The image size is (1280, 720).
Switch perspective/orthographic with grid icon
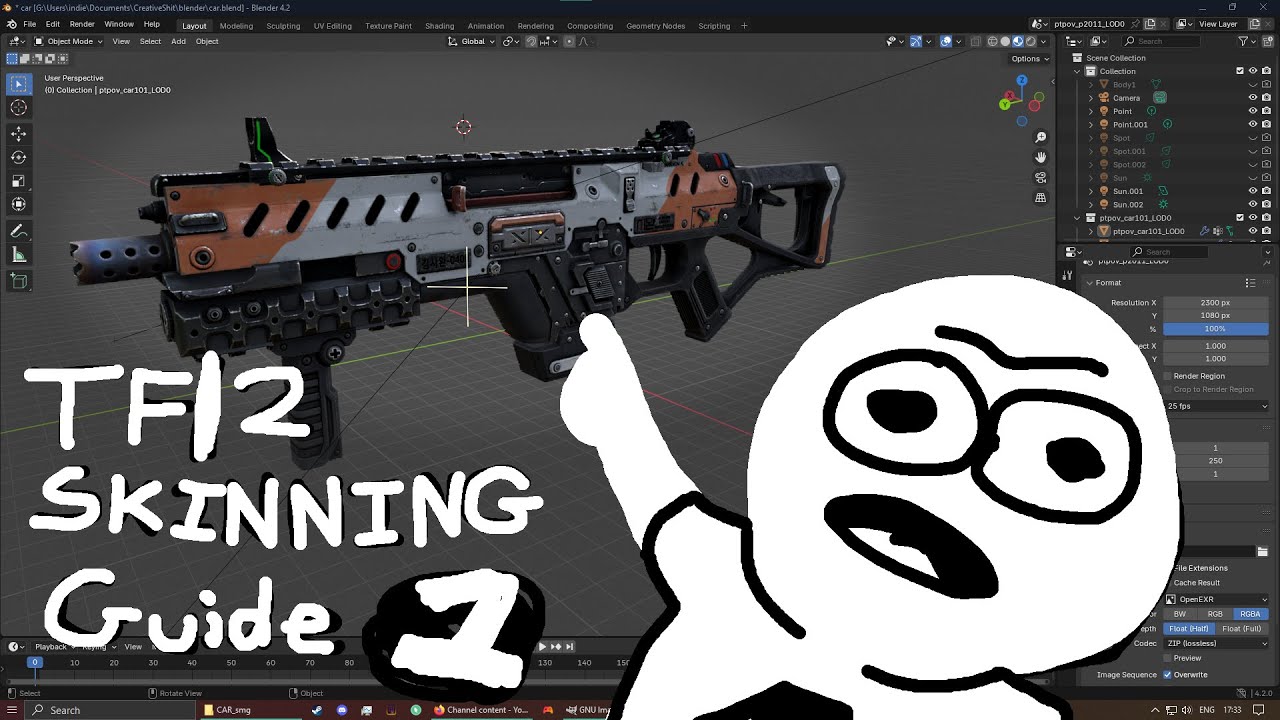[x=1040, y=198]
